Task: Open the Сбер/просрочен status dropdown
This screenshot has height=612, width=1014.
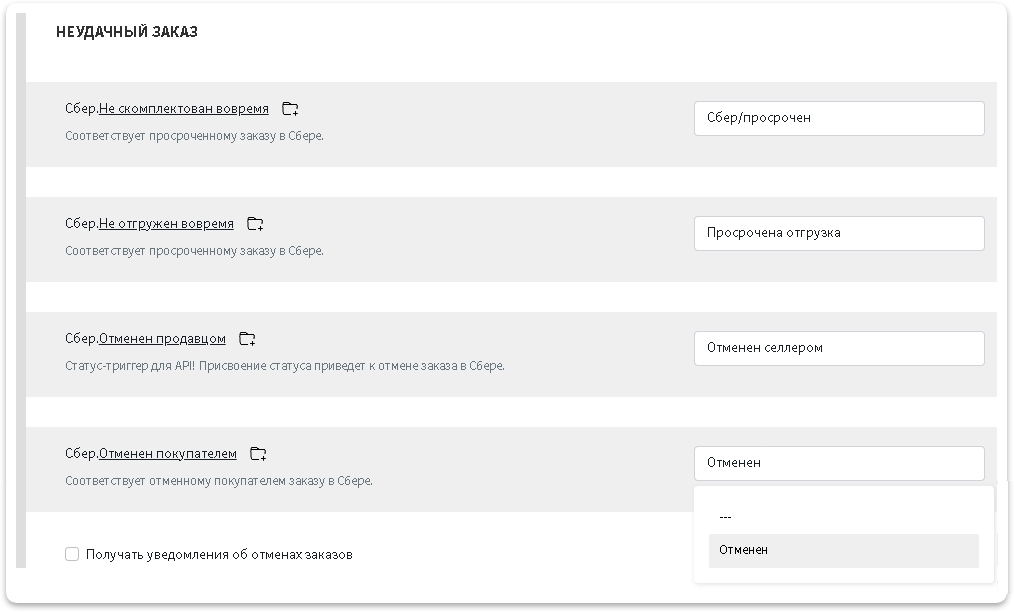Action: (x=839, y=118)
